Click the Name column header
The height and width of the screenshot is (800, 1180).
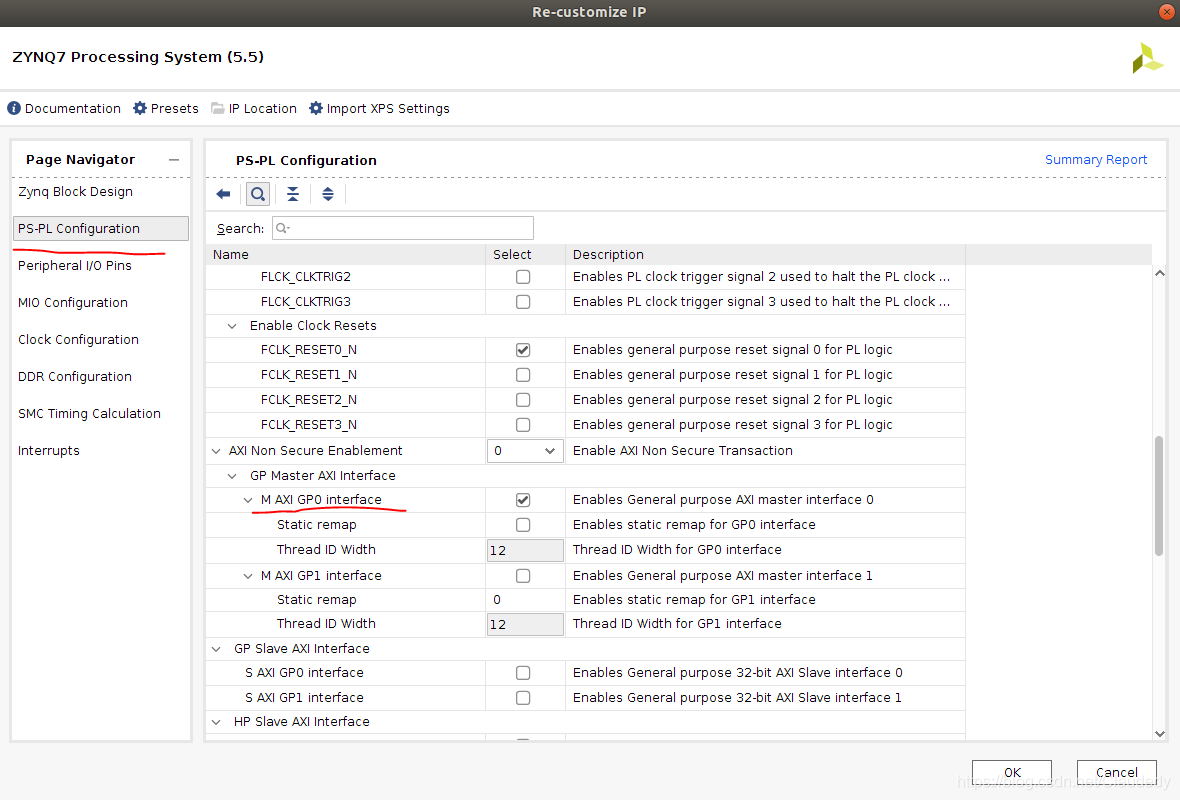click(346, 254)
